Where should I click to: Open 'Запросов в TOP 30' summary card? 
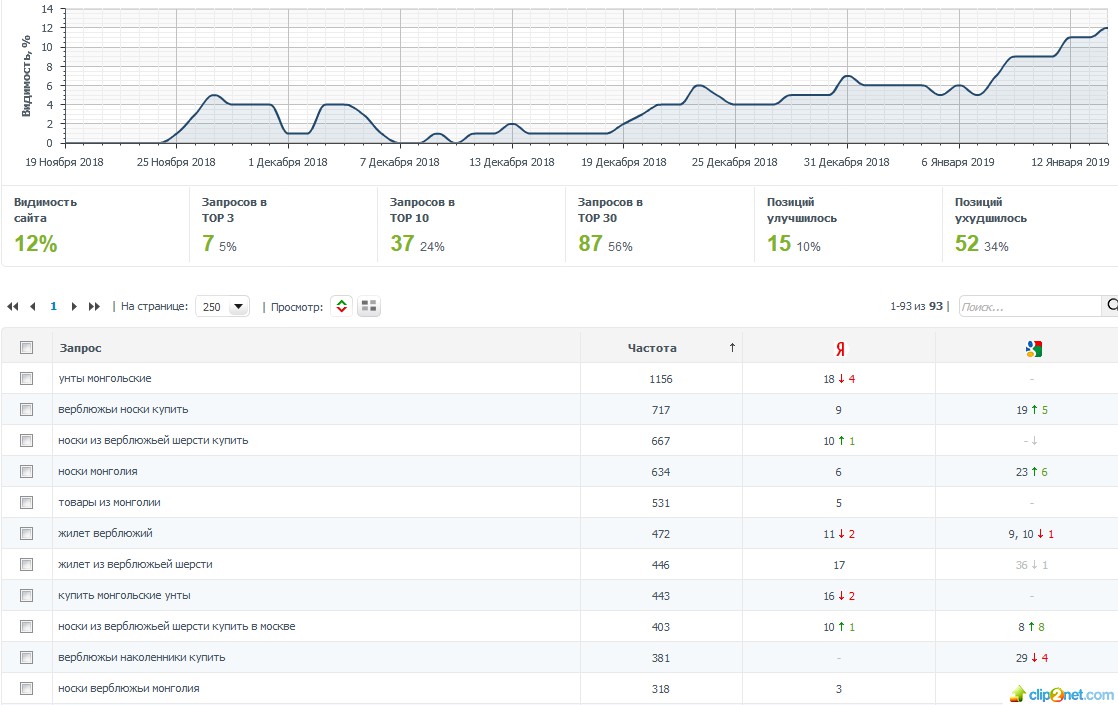pos(660,225)
